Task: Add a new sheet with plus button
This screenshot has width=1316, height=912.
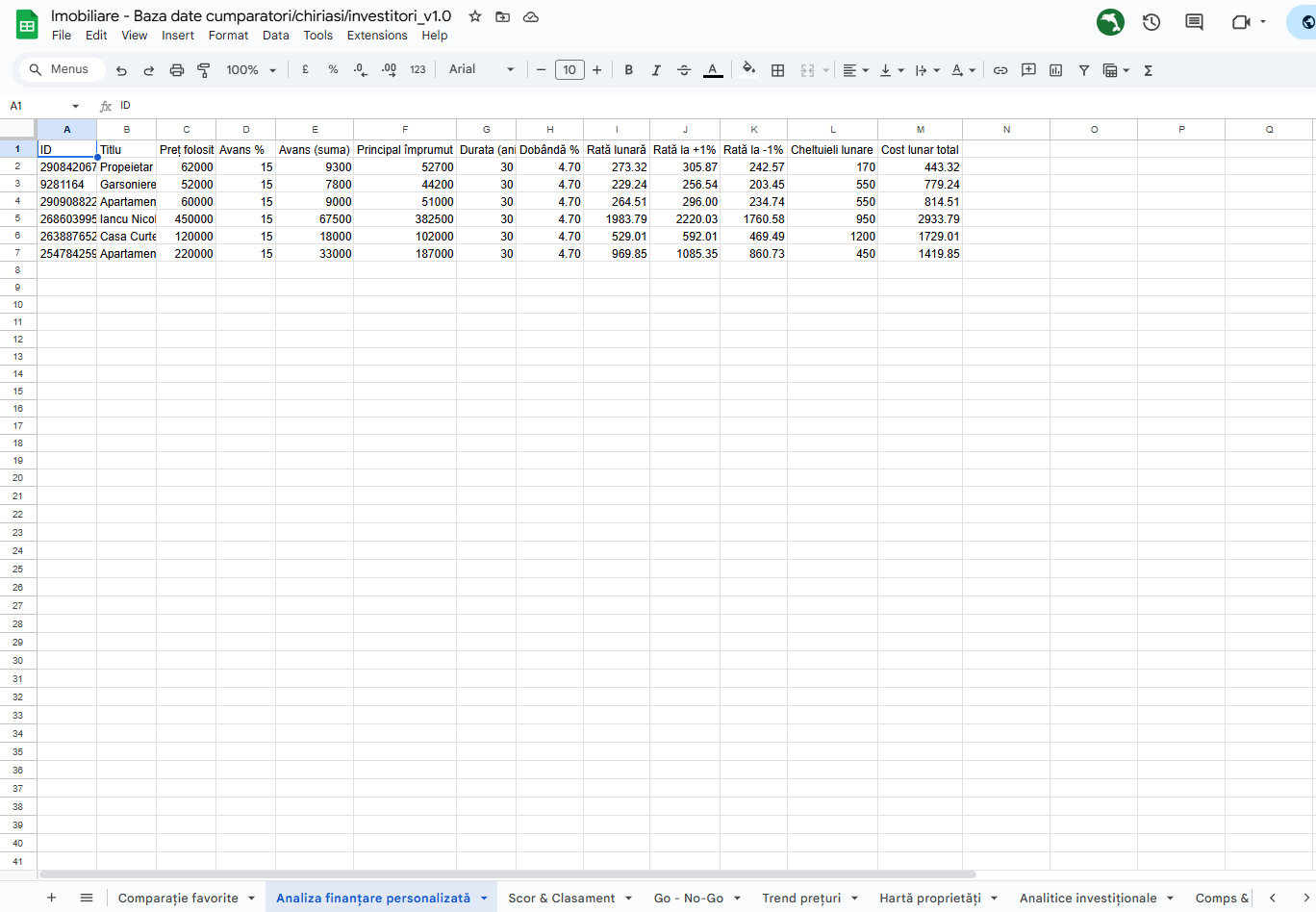Action: pos(52,898)
